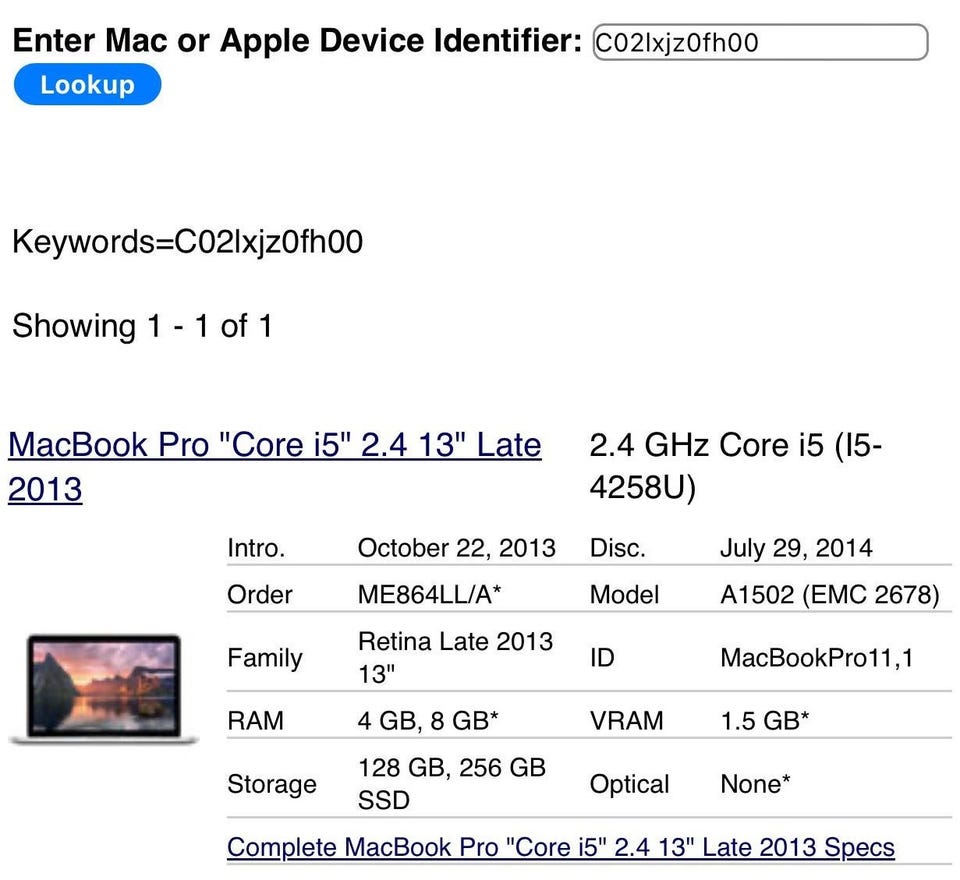
Task: Click the Retina Late 2013 13" family value
Action: (x=455, y=657)
